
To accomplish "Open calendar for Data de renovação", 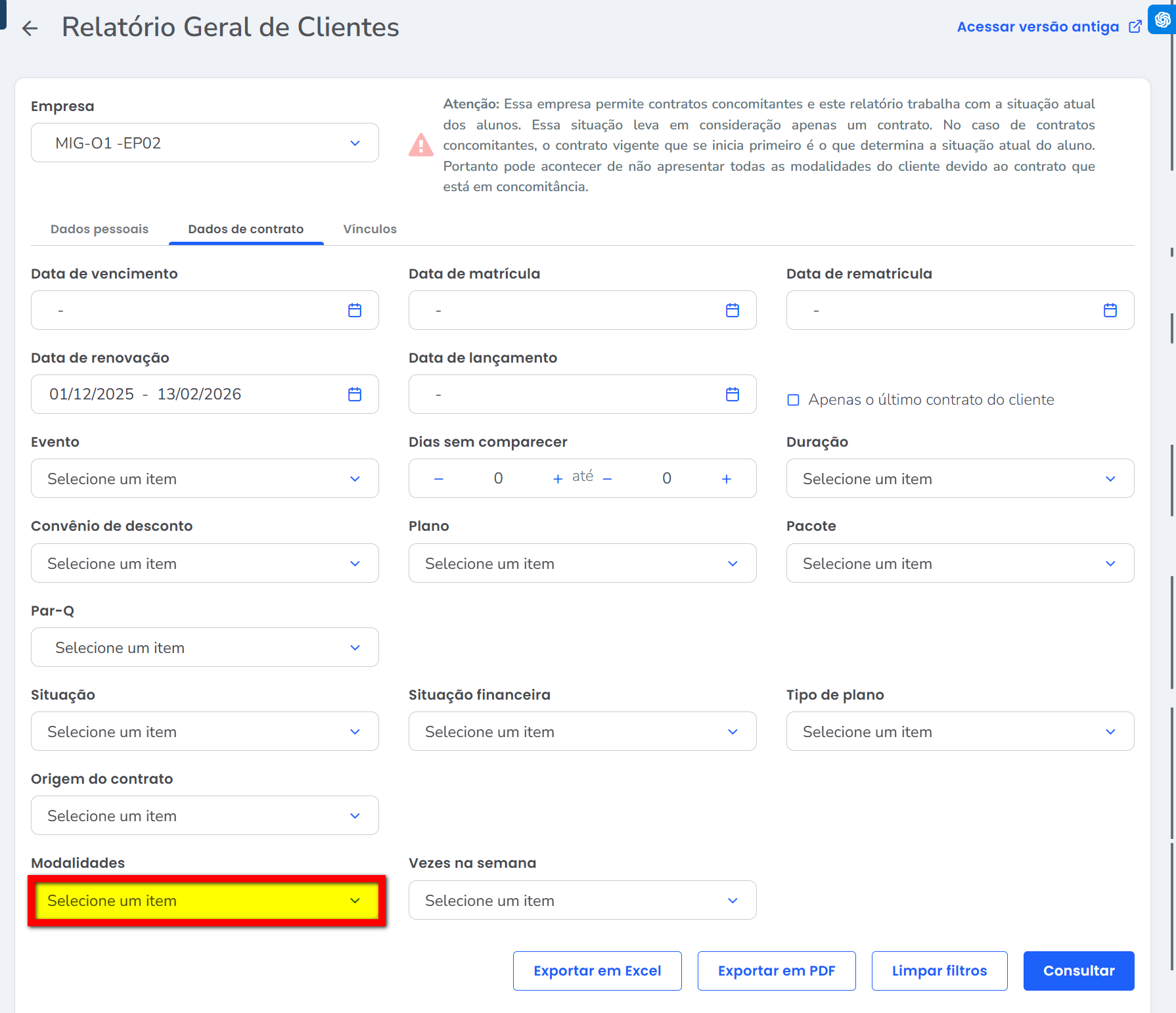I will coord(355,394).
